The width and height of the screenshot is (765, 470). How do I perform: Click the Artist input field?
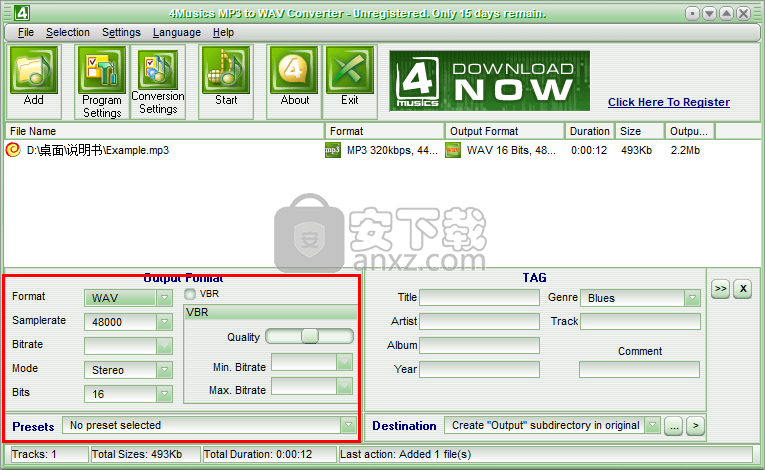[x=479, y=322]
